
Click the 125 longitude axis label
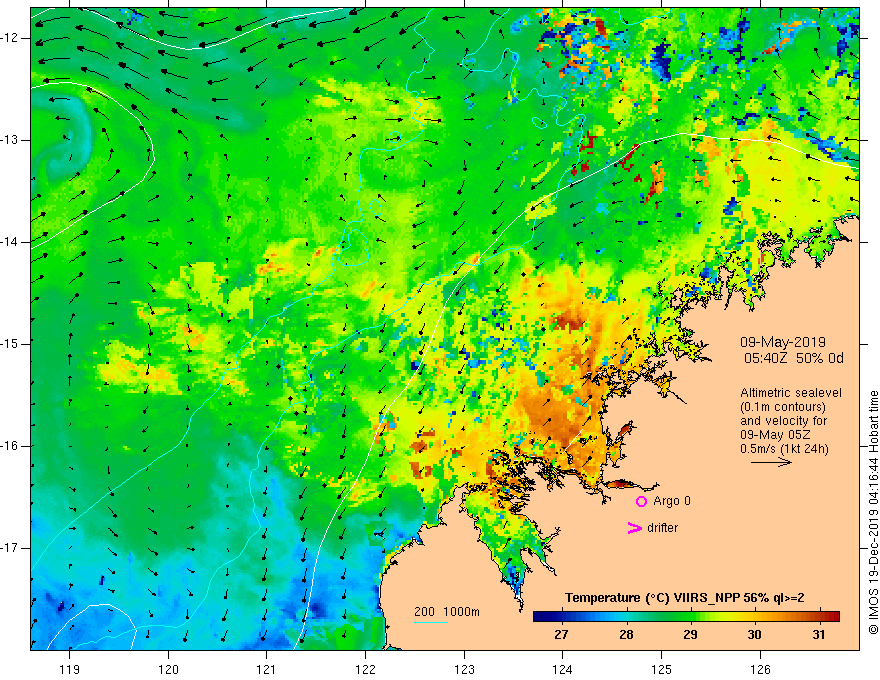click(x=662, y=669)
